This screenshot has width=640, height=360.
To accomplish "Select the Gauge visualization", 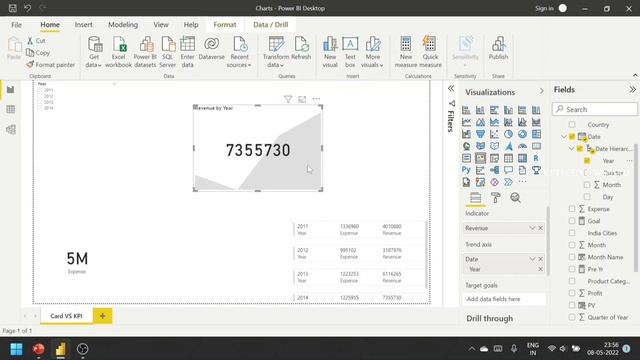I will point(522,146).
